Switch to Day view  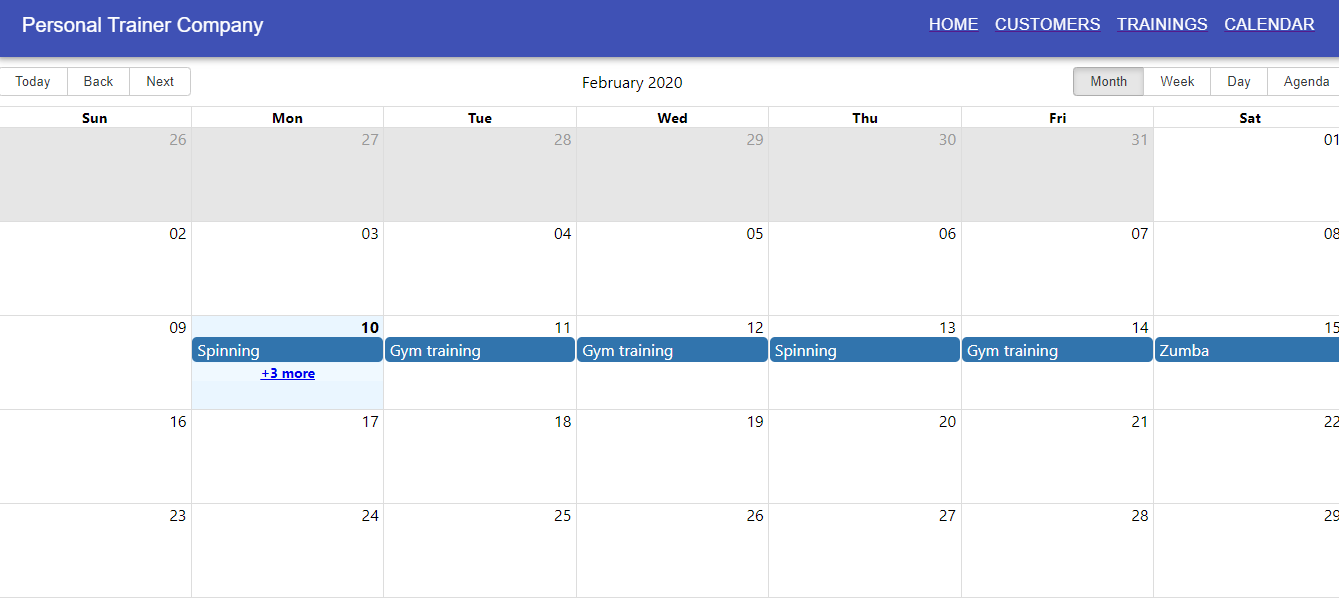click(1239, 82)
